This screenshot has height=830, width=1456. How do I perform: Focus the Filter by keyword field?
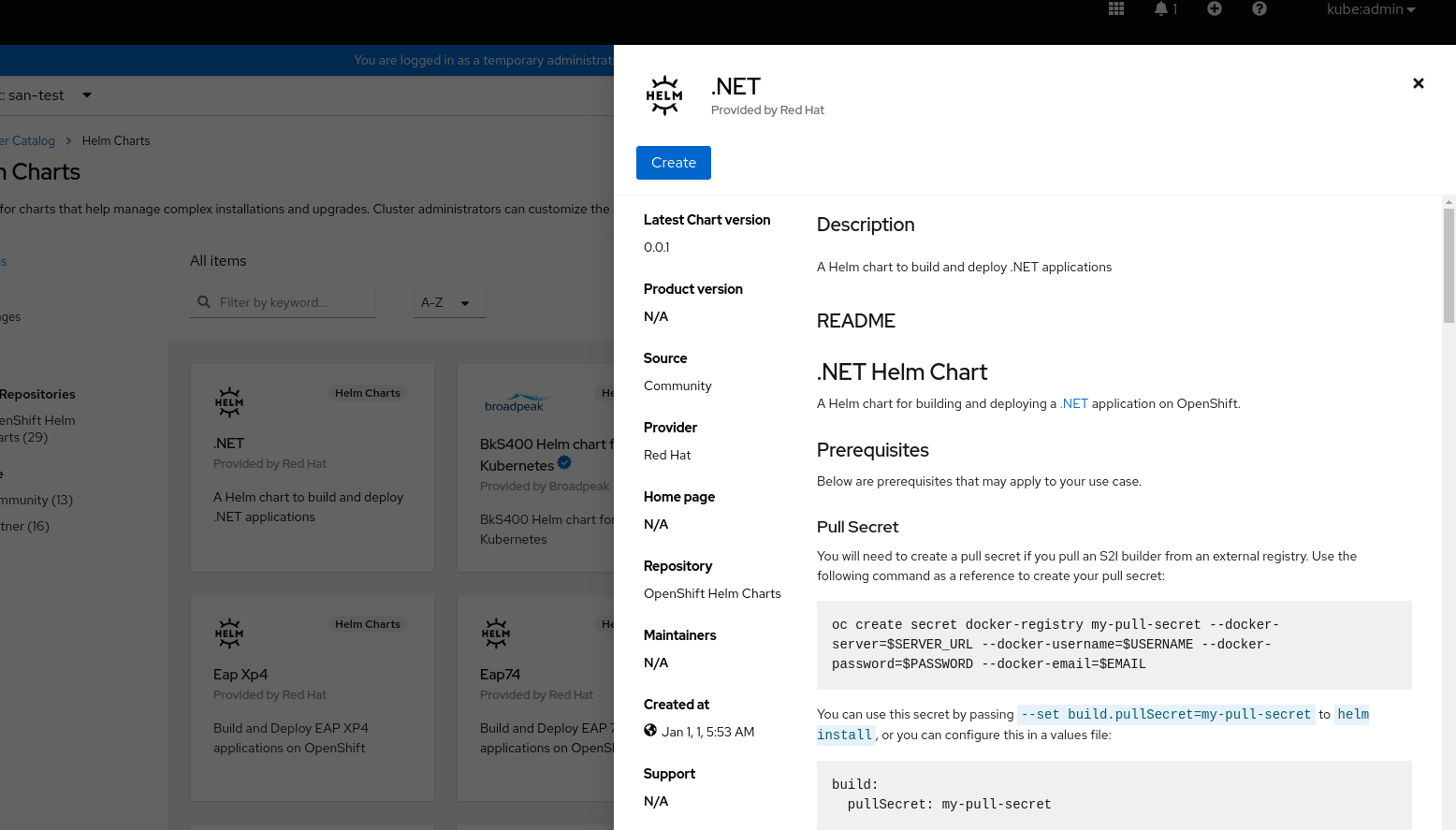pyautogui.click(x=292, y=302)
